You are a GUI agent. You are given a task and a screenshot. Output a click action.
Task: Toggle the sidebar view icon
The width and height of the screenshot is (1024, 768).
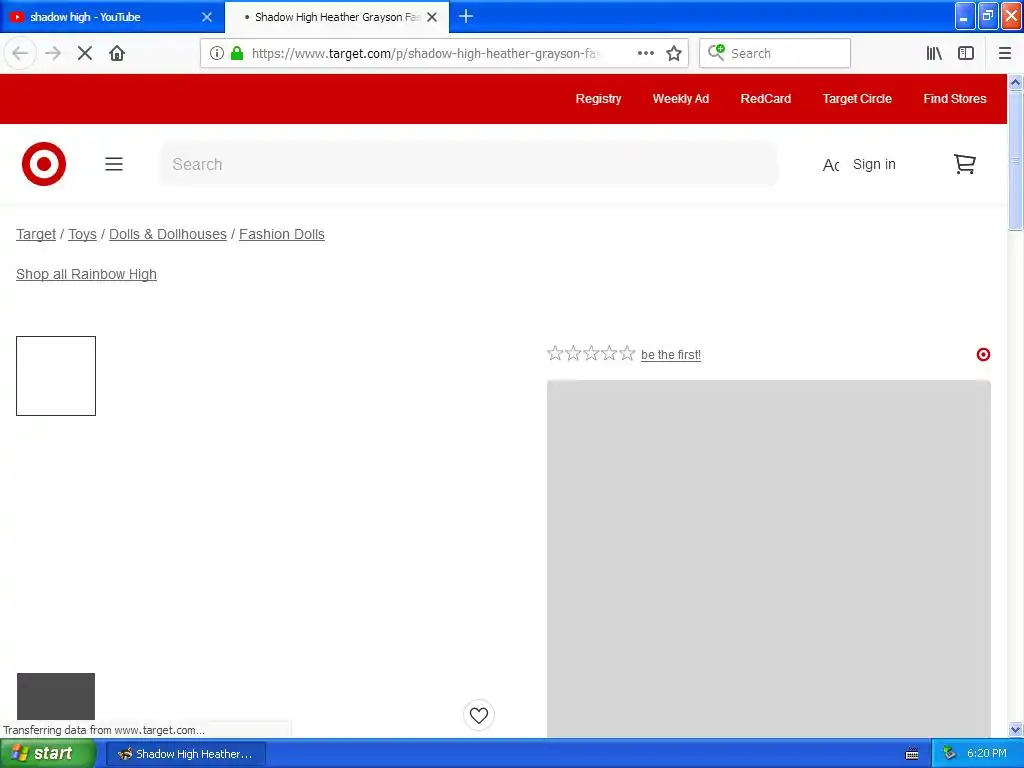pyautogui.click(x=966, y=54)
